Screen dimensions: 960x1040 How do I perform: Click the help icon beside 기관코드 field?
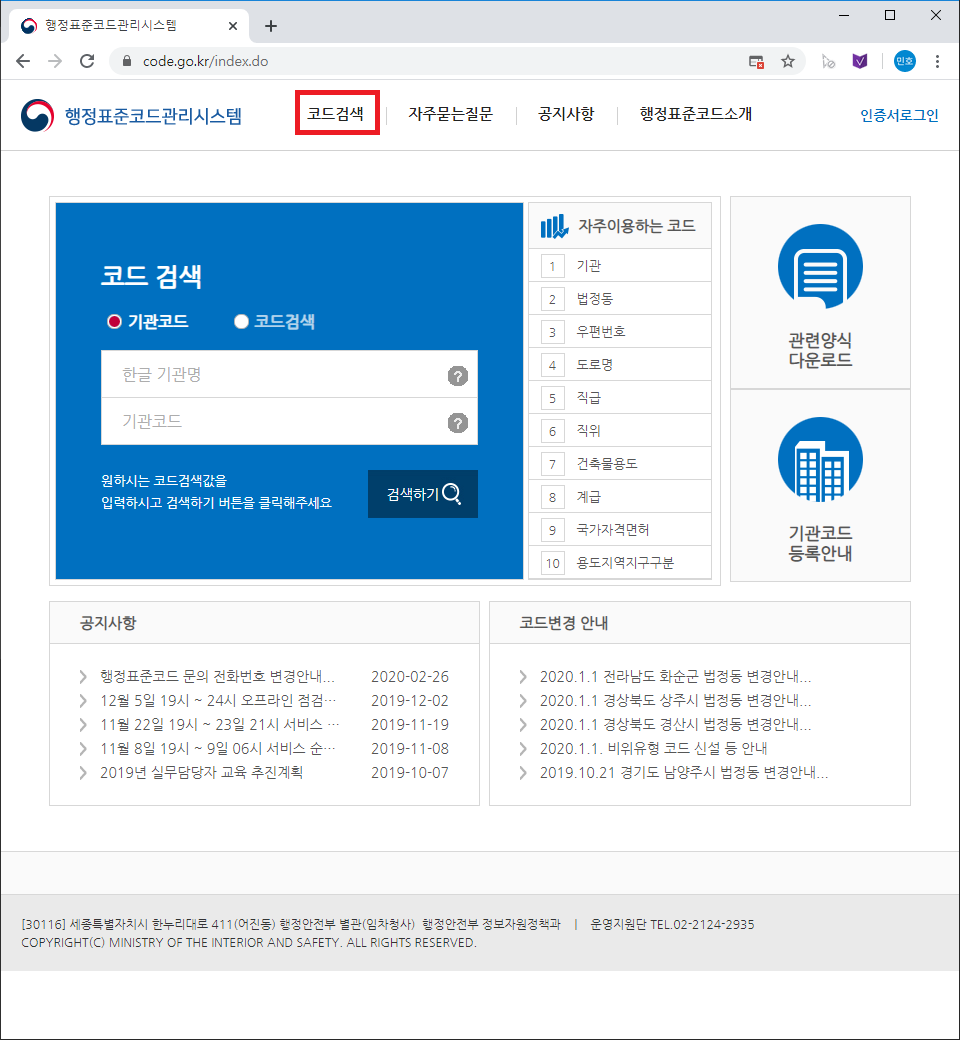458,423
